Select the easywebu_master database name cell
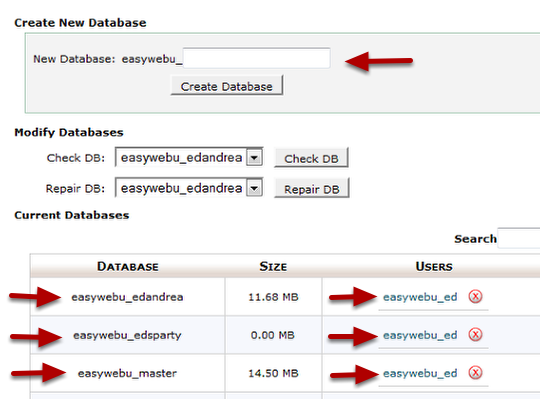The image size is (540, 399). point(127,373)
